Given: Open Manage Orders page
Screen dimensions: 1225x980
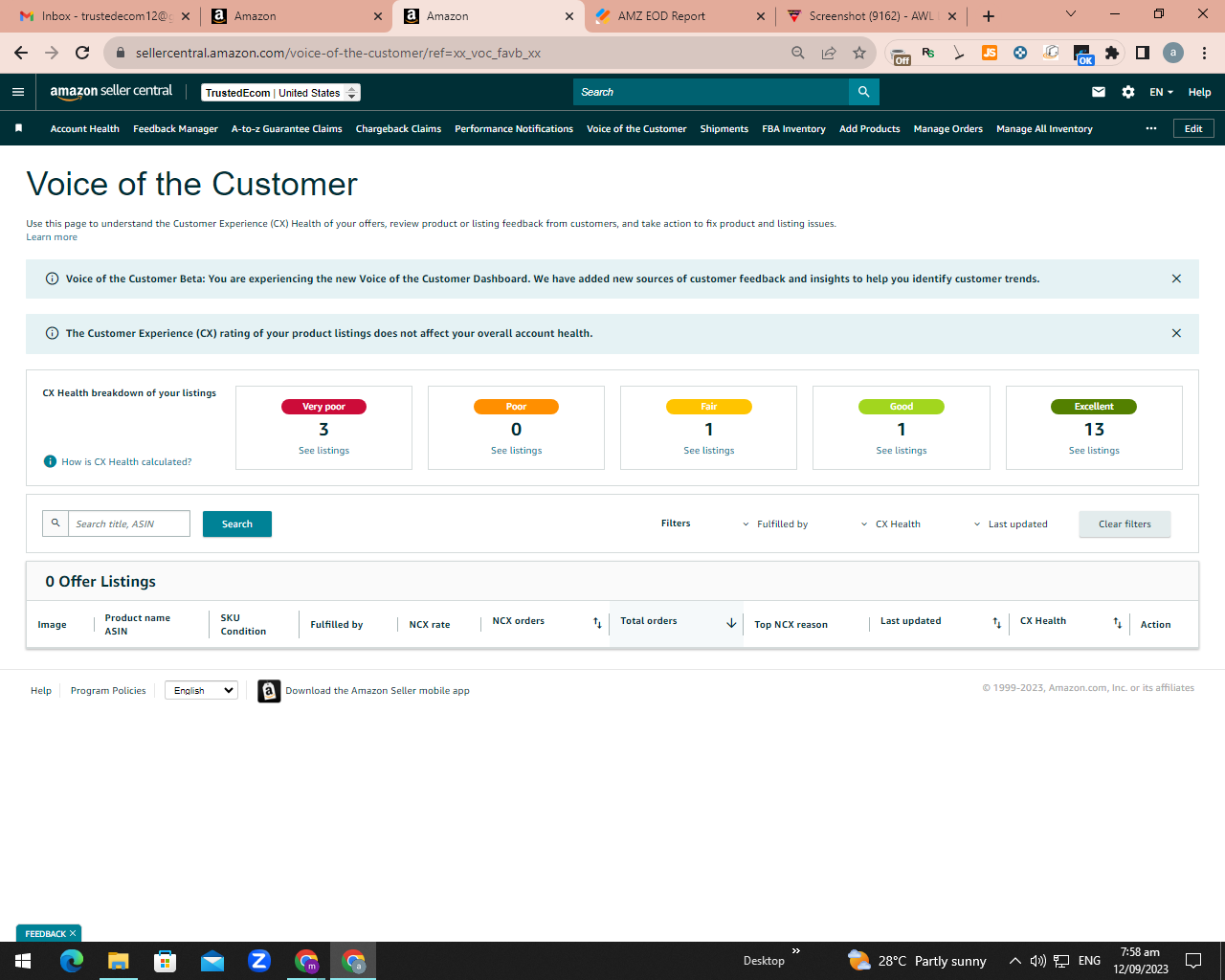Looking at the screenshot, I should pyautogui.click(x=947, y=128).
